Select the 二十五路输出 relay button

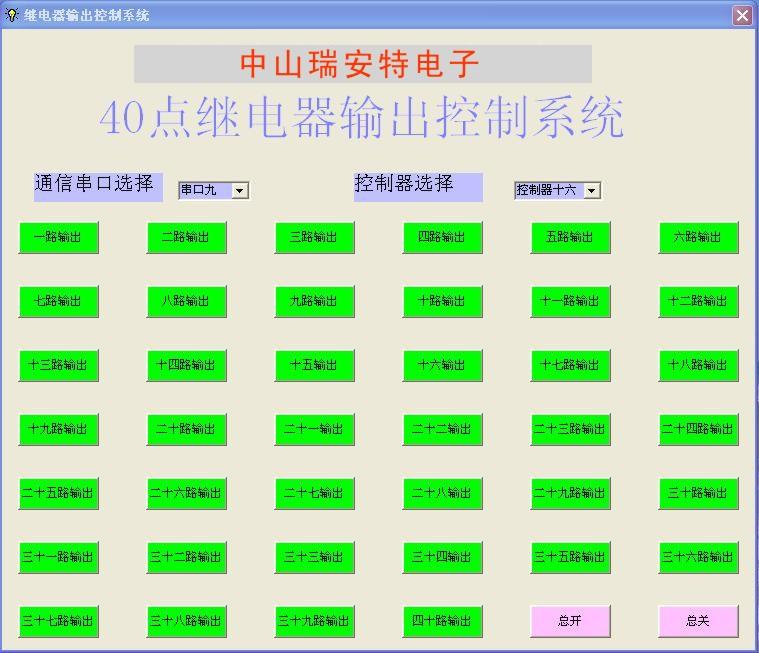(x=59, y=493)
